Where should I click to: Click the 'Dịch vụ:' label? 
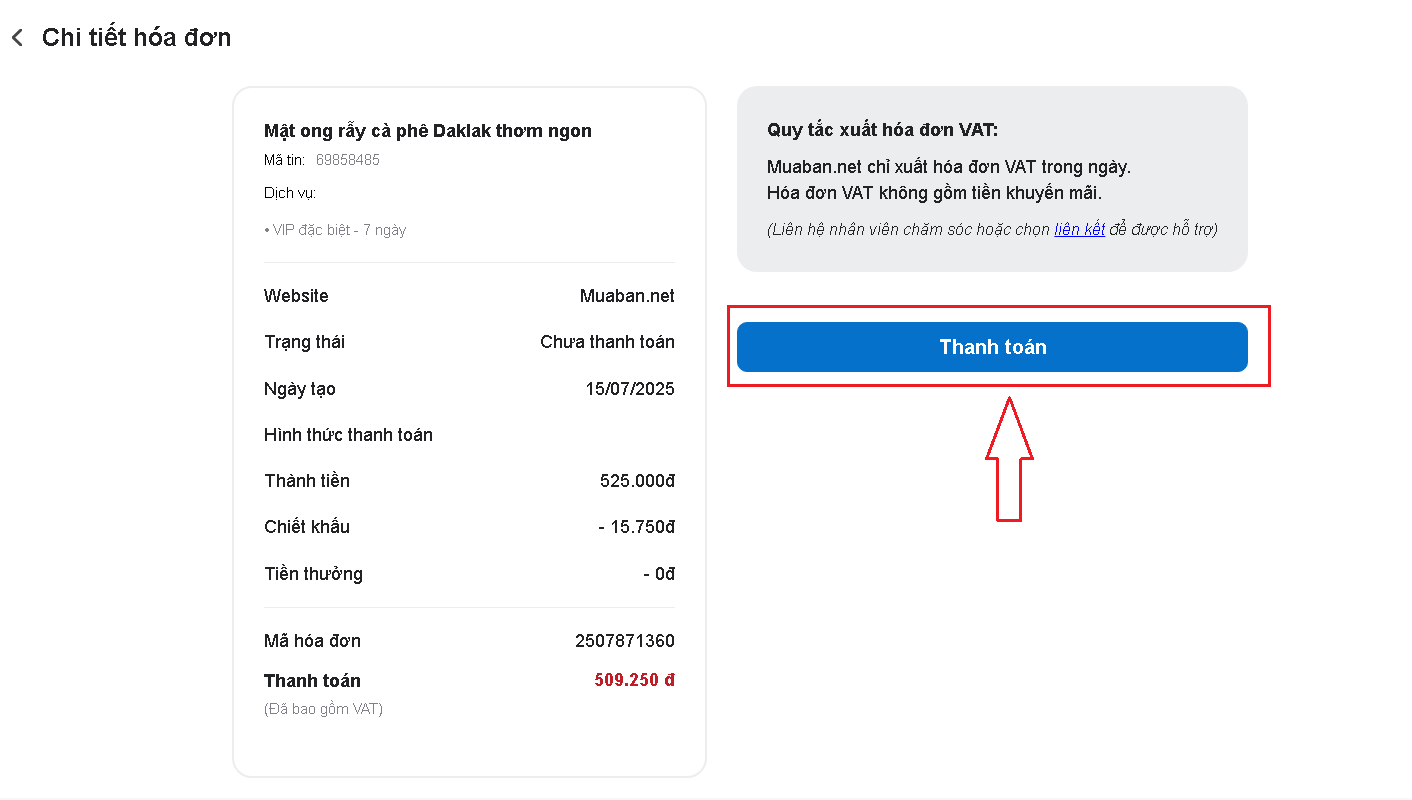(x=290, y=193)
